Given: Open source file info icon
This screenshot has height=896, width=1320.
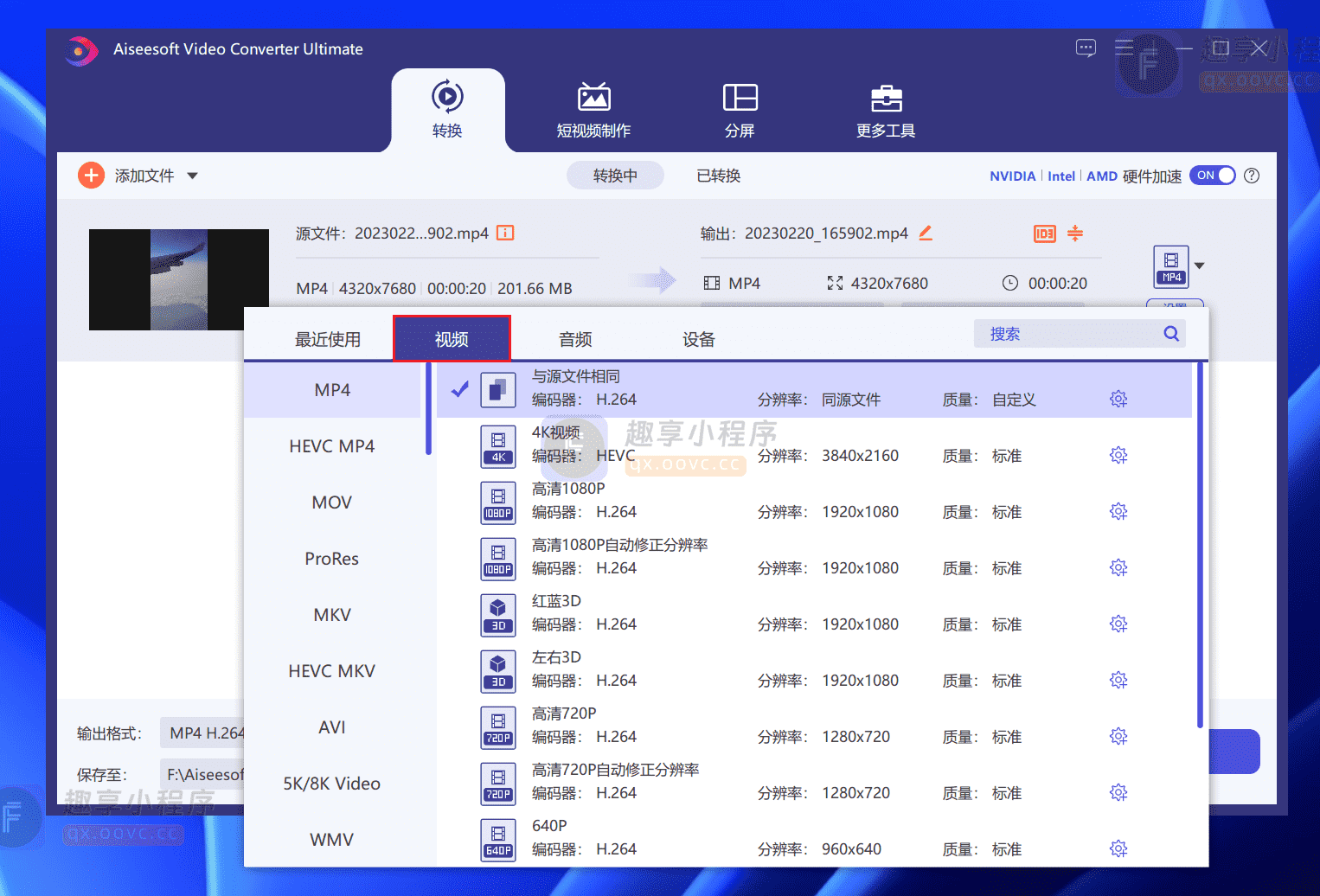Looking at the screenshot, I should tap(505, 233).
